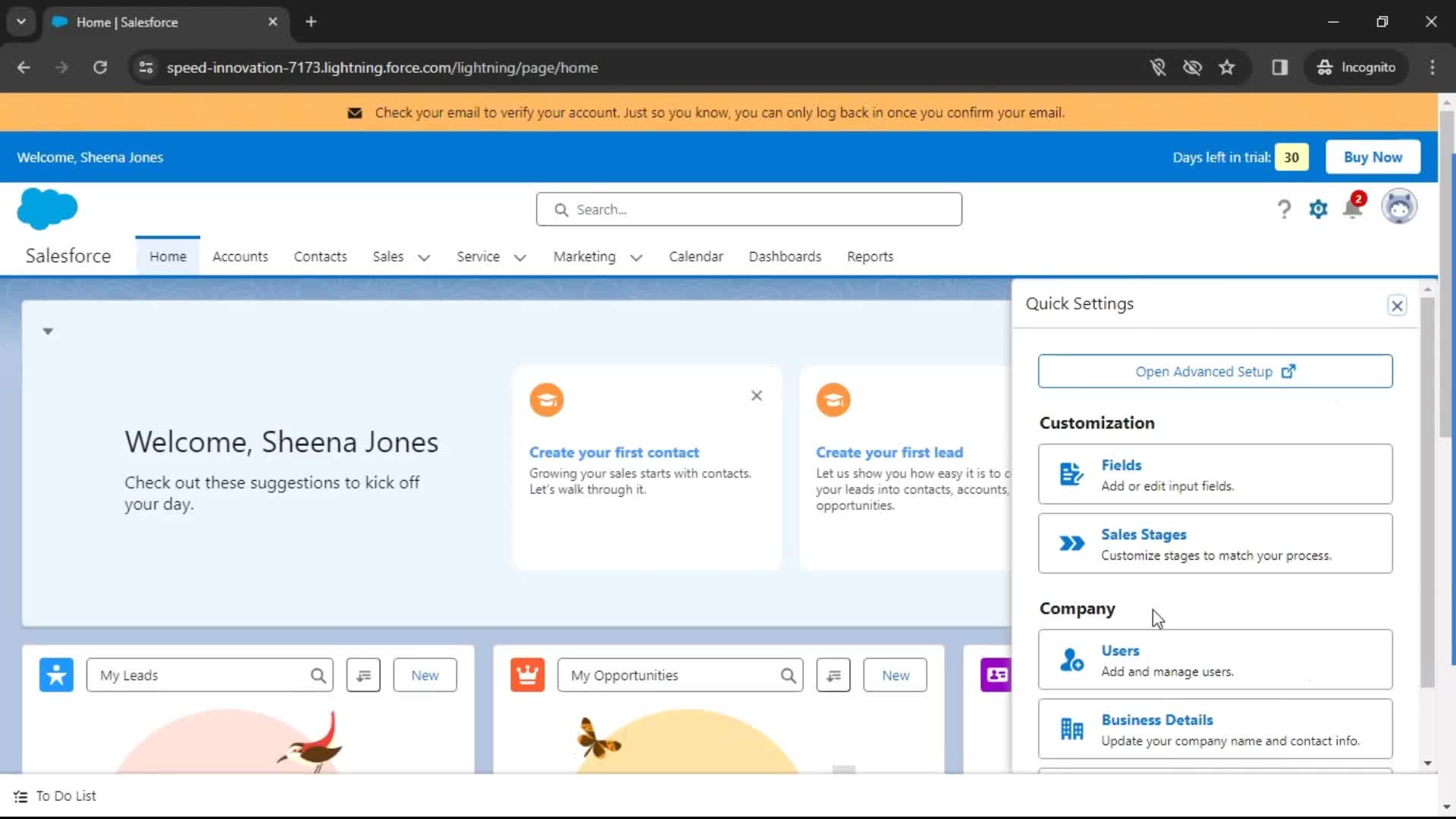
Task: Click the Business Details building icon
Action: pyautogui.click(x=1072, y=730)
